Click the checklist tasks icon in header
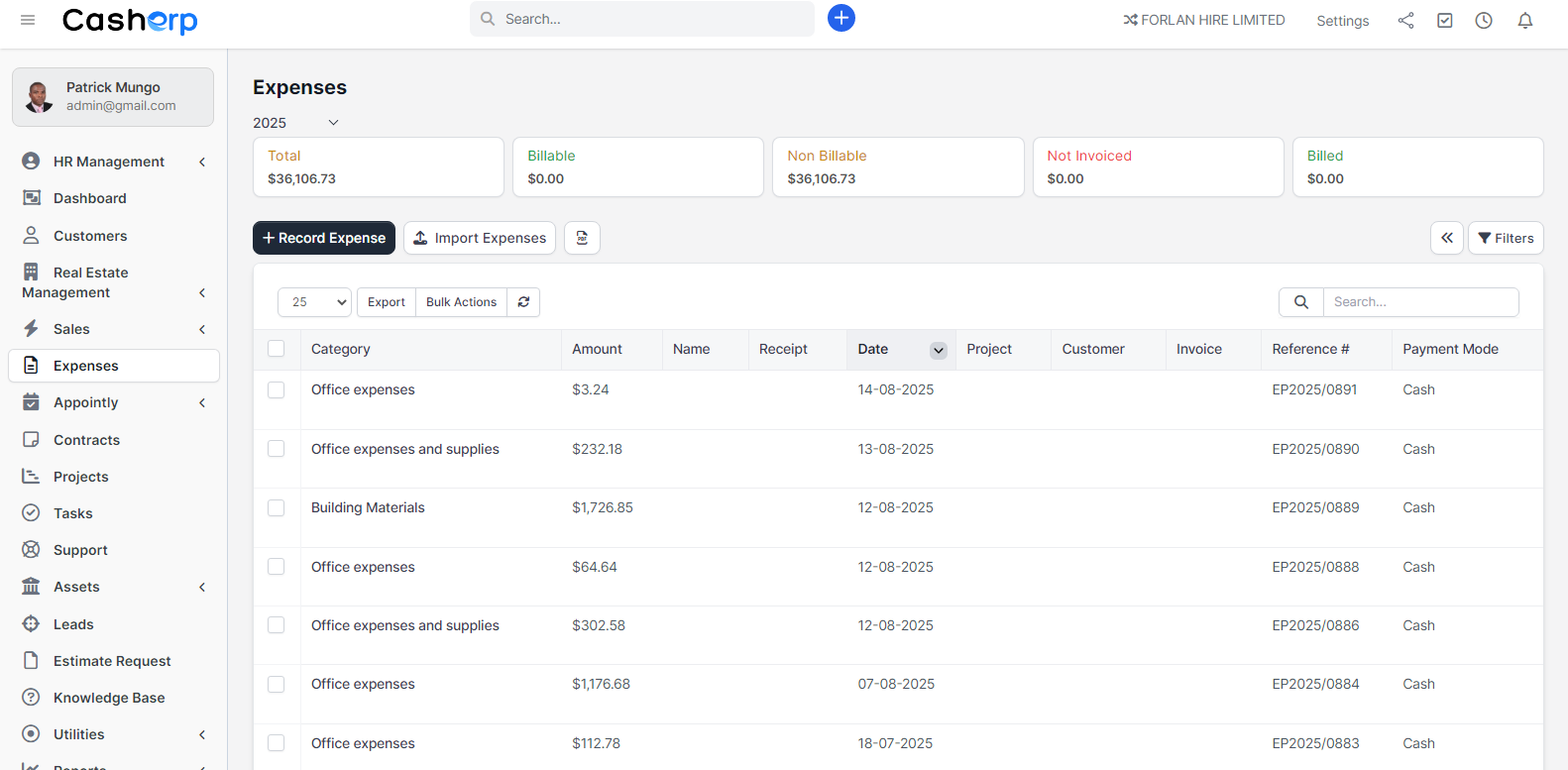1568x770 pixels. [1444, 21]
